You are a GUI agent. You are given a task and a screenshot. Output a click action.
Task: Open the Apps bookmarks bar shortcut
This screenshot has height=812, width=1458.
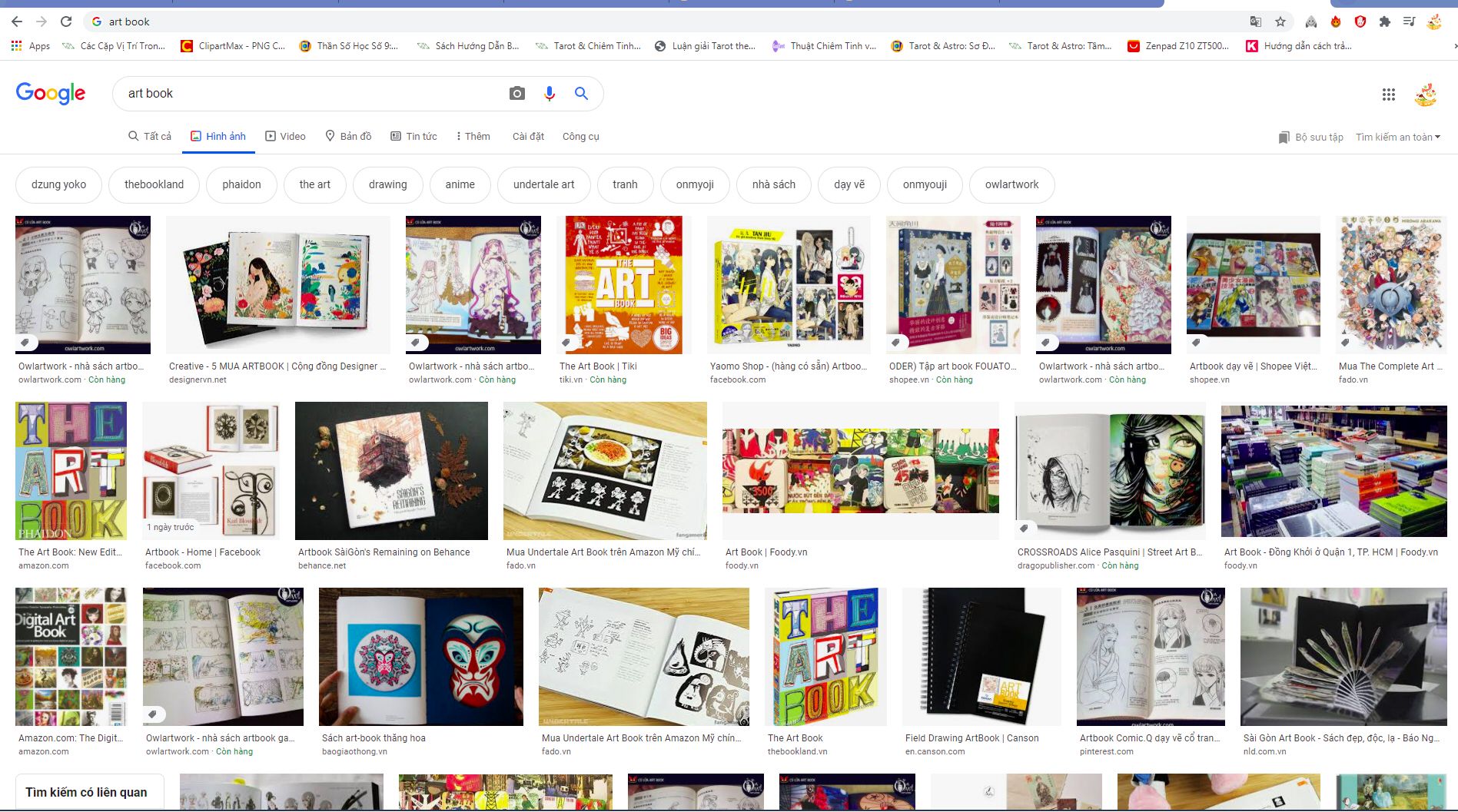point(31,46)
